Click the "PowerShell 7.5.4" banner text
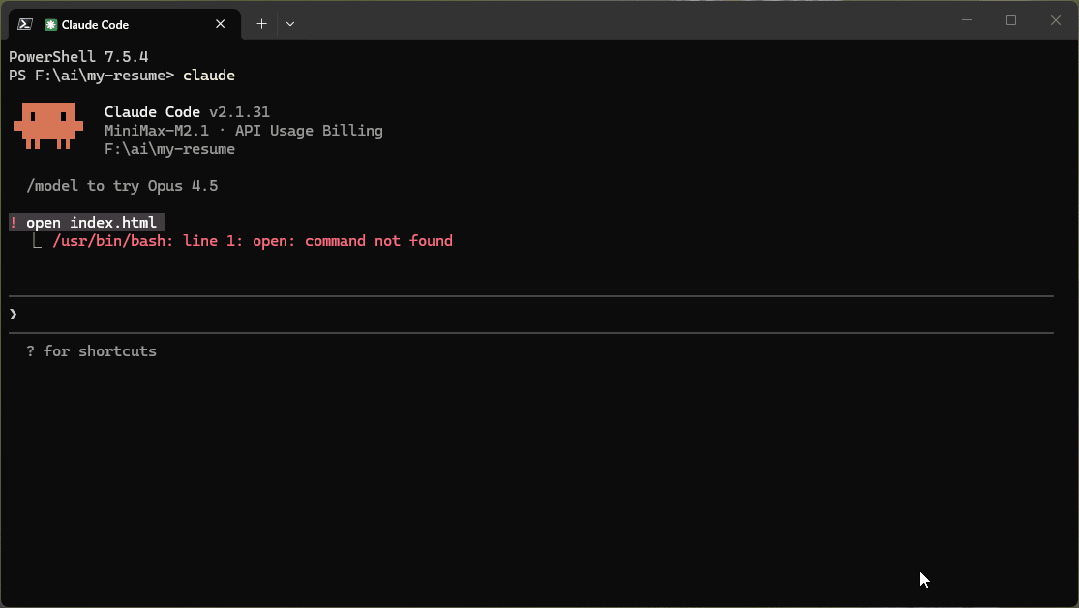1079x608 pixels. tap(78, 56)
